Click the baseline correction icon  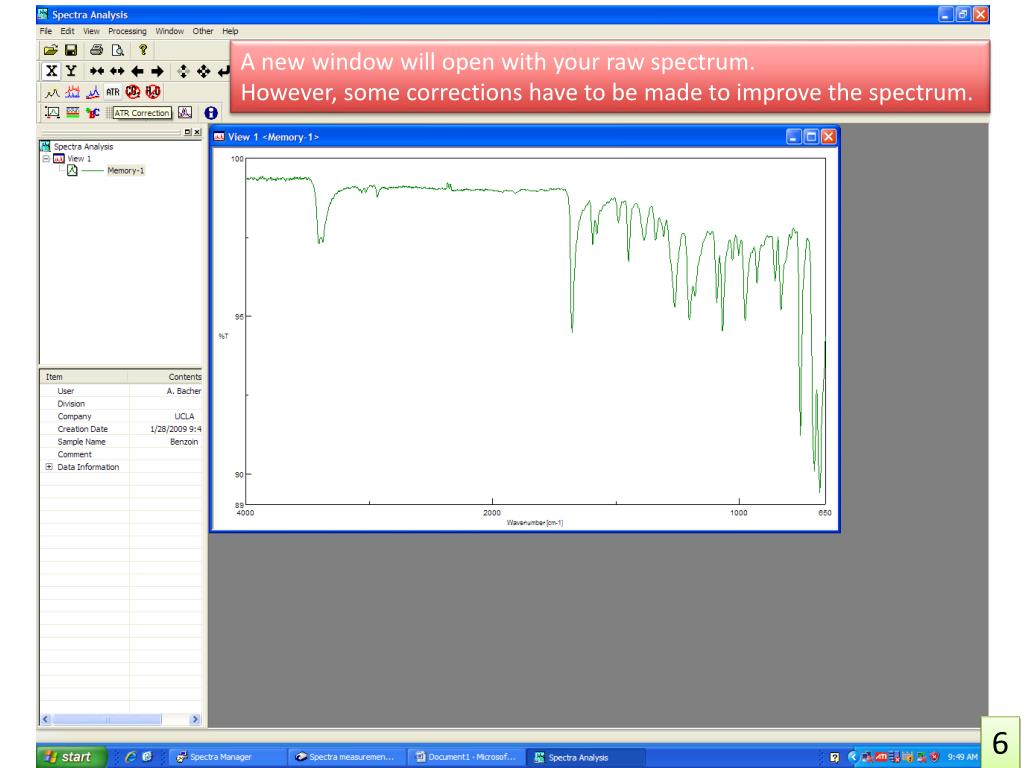(x=93, y=93)
